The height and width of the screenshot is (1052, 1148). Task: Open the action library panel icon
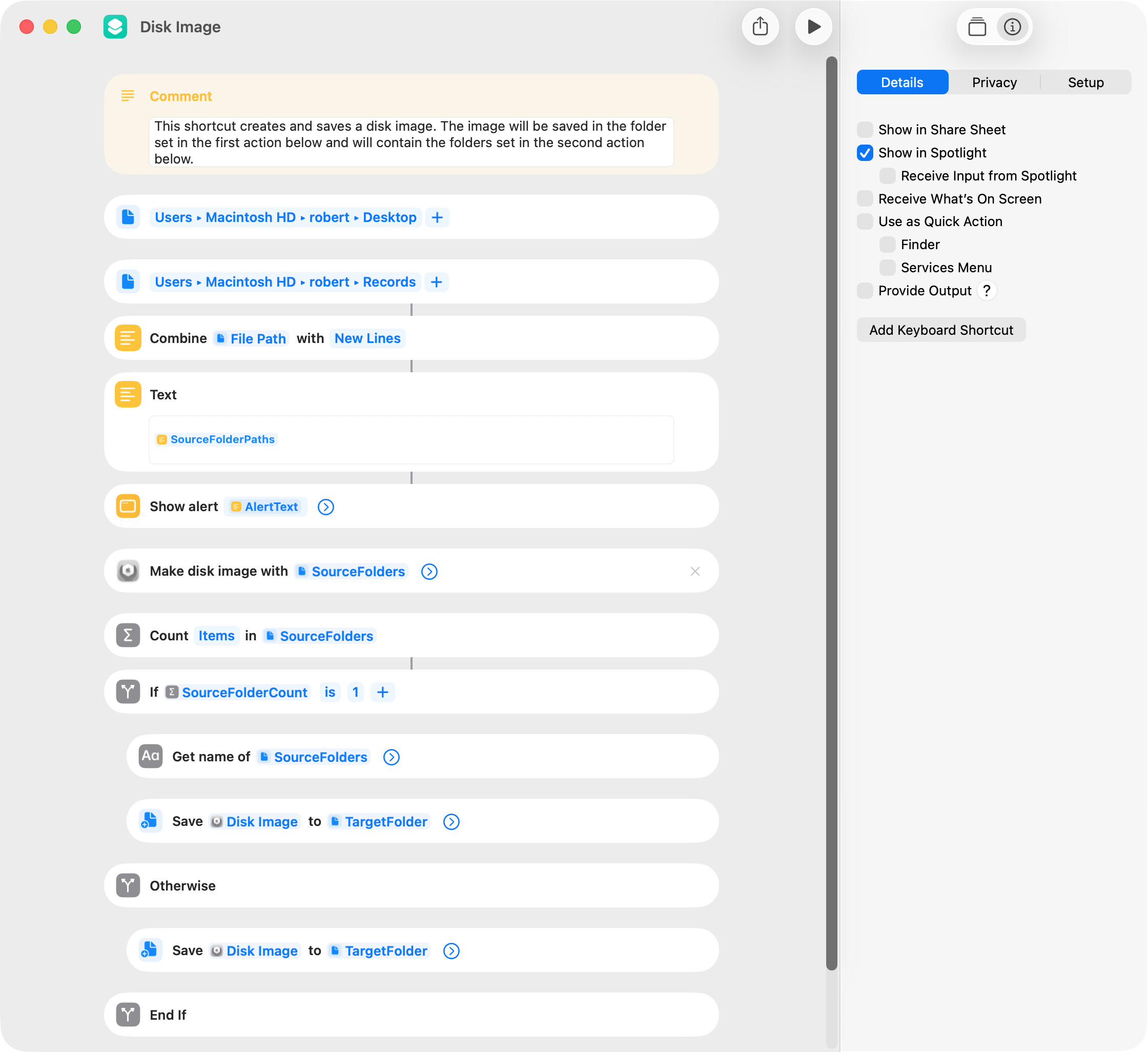(x=977, y=27)
